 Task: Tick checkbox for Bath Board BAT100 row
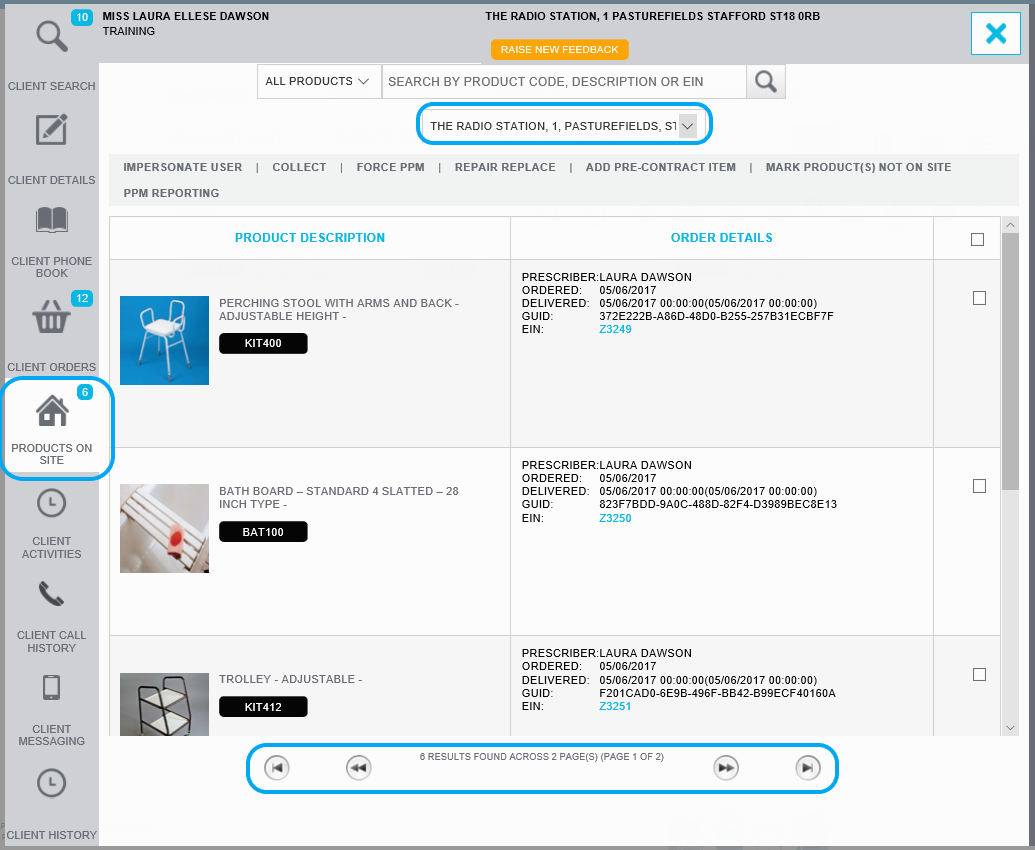tap(980, 486)
